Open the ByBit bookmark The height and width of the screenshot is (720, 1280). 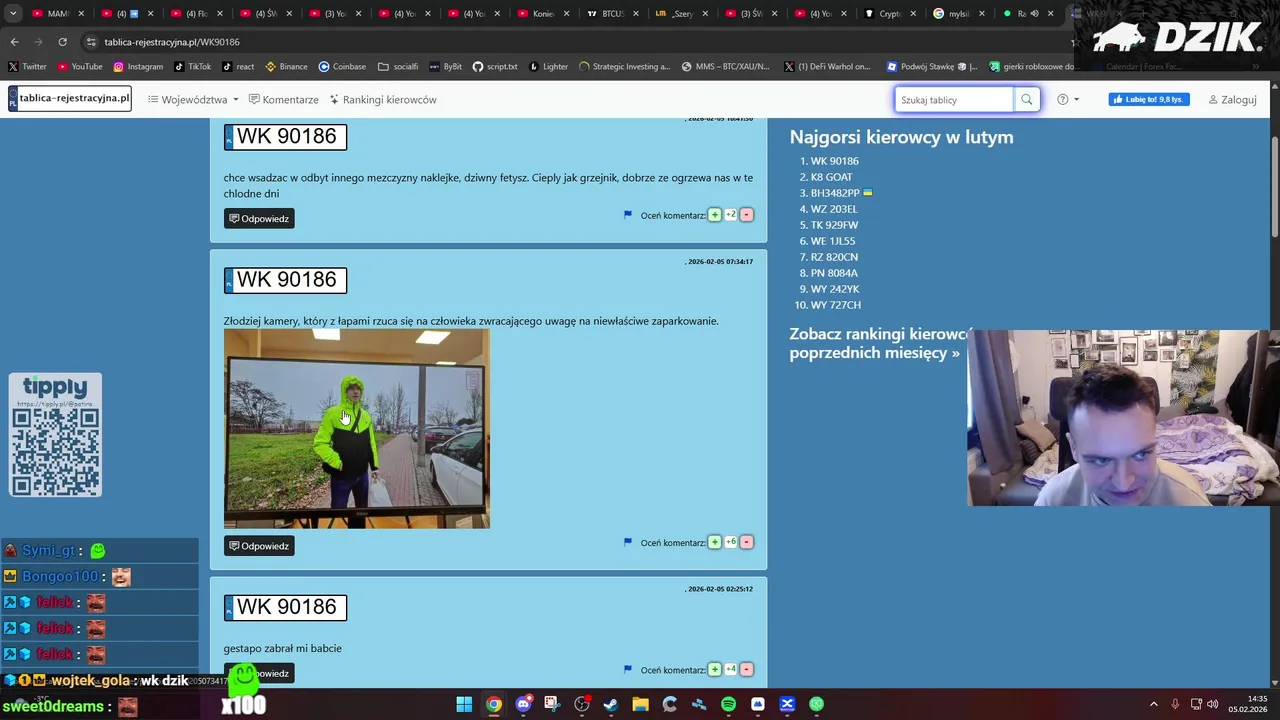point(446,66)
